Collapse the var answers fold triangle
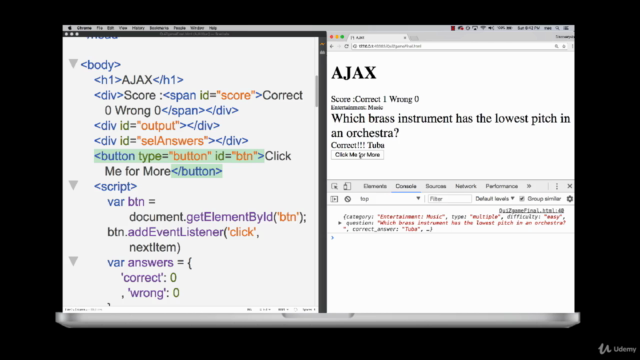 pos(73,261)
